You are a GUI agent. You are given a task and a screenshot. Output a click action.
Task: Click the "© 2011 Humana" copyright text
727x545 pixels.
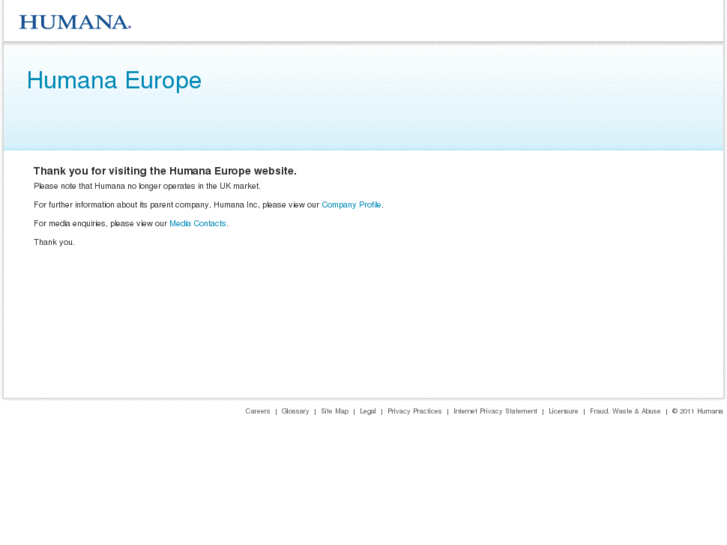[697, 411]
